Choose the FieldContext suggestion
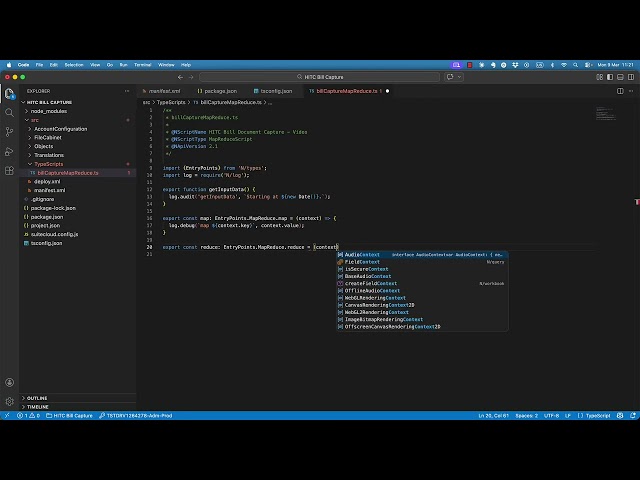 [x=422, y=262]
